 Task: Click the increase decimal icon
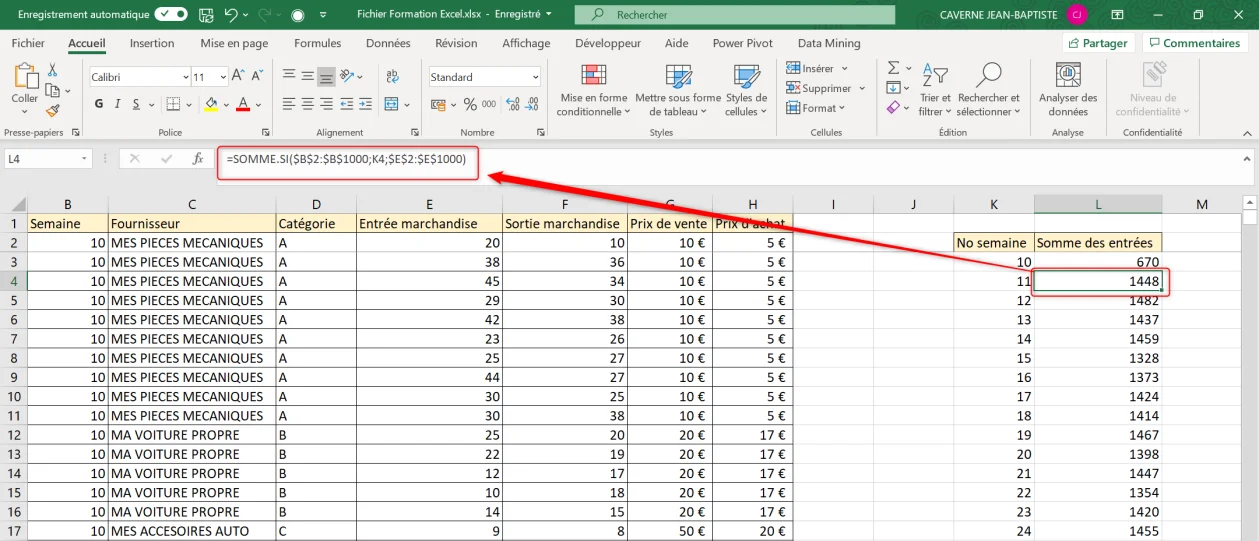513,104
